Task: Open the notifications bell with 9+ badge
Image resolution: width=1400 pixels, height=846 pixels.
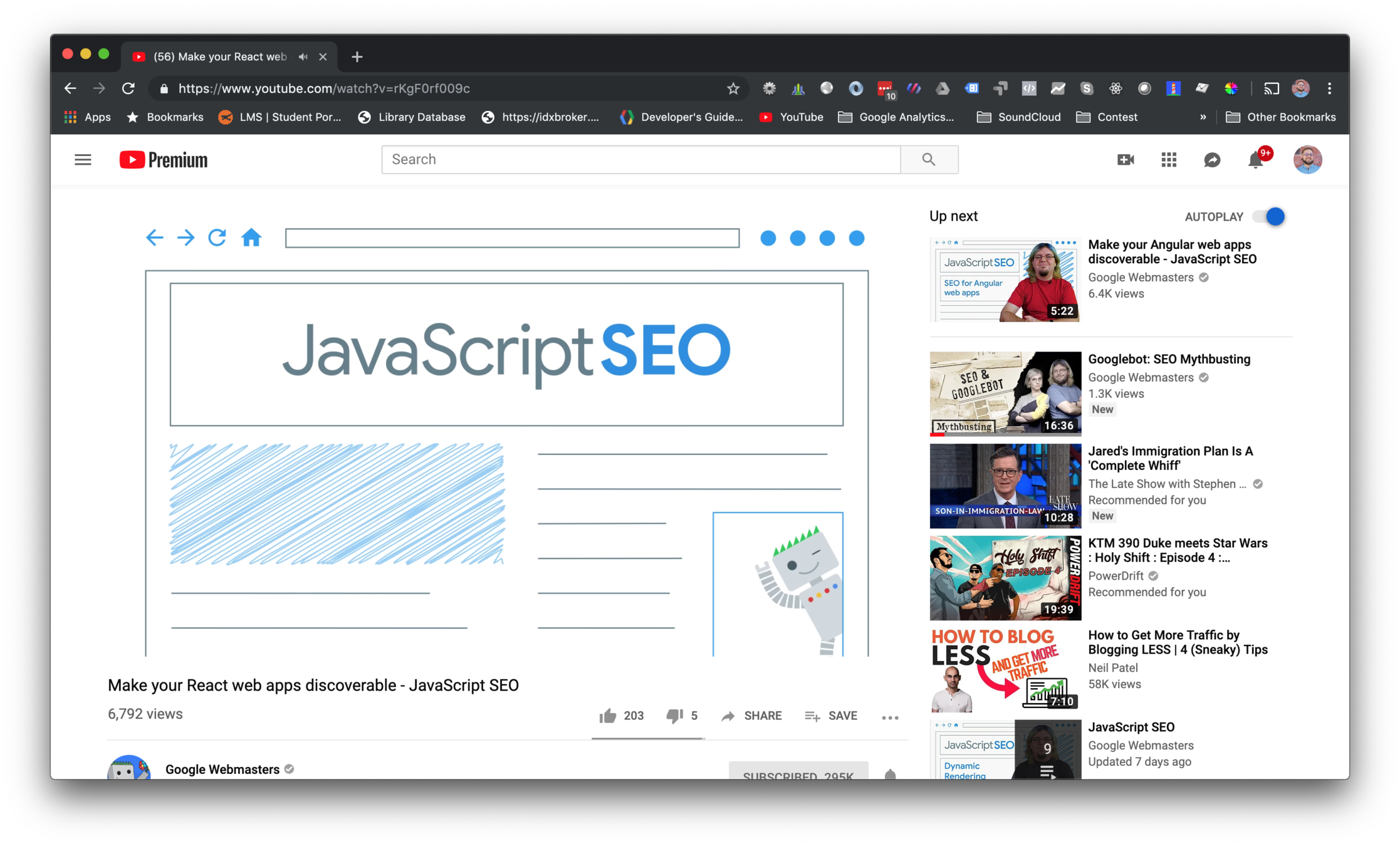Action: point(1256,160)
